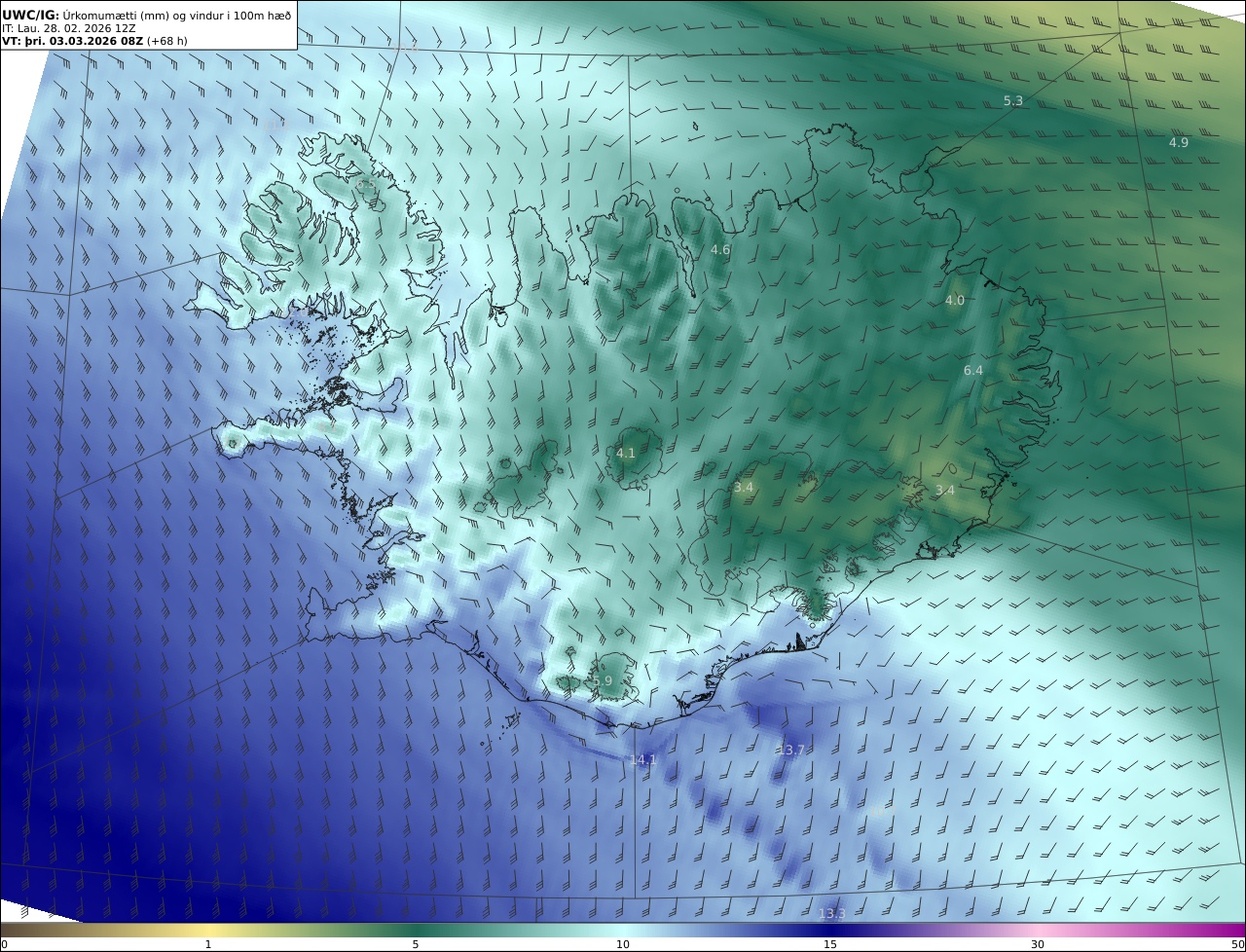Click the 6.4 value on the map

973,371
